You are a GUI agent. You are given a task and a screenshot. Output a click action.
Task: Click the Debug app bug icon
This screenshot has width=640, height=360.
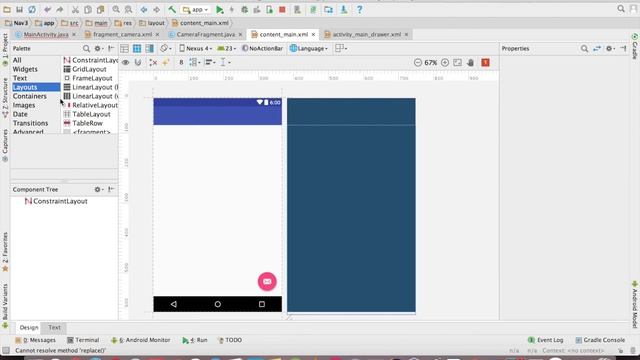pos(244,9)
